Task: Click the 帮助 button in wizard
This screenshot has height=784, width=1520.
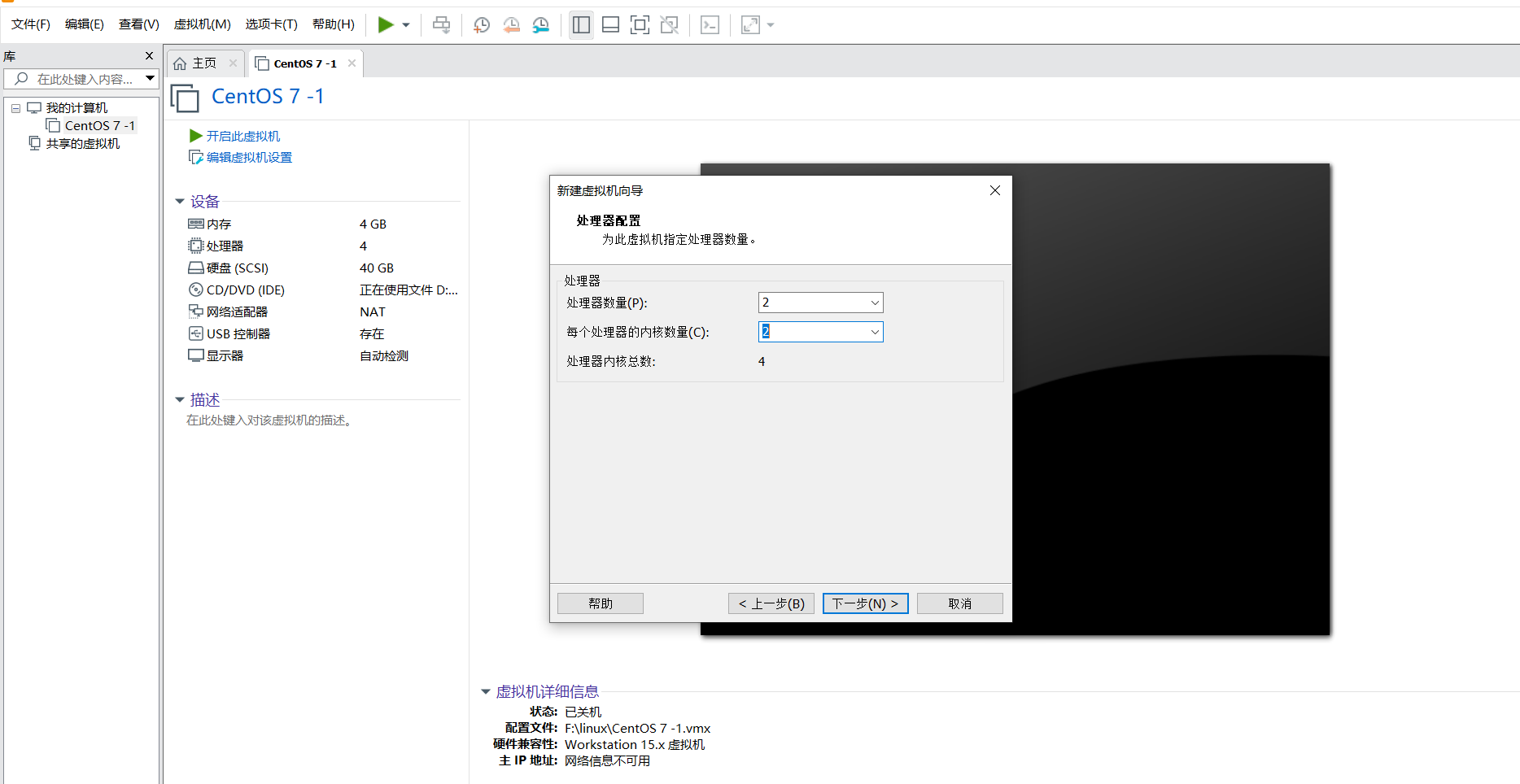Action: (x=601, y=603)
